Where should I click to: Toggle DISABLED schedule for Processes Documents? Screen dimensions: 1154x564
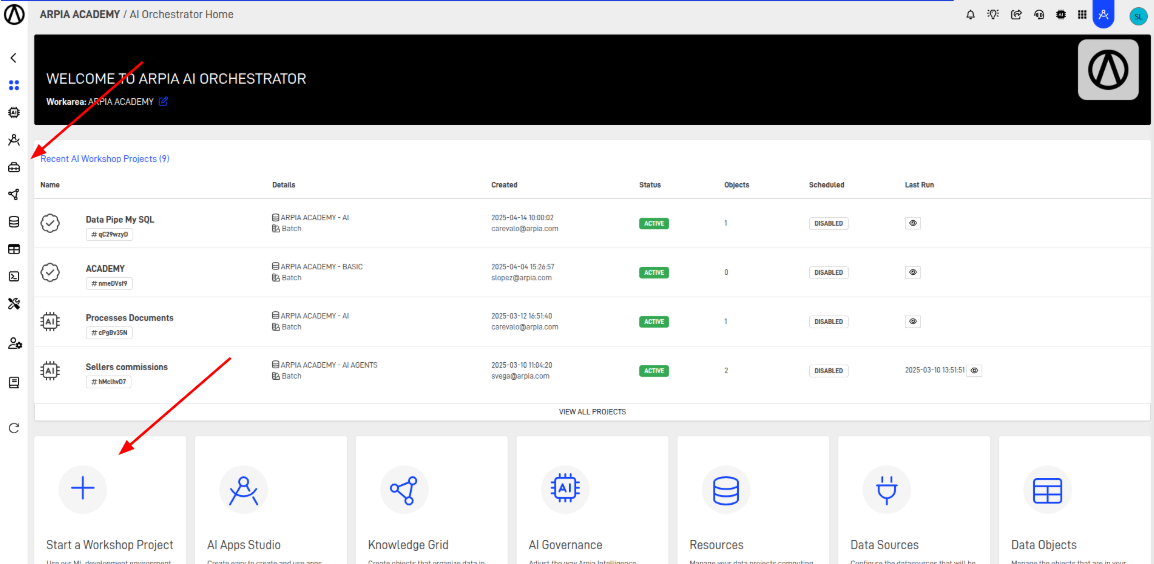pos(829,322)
